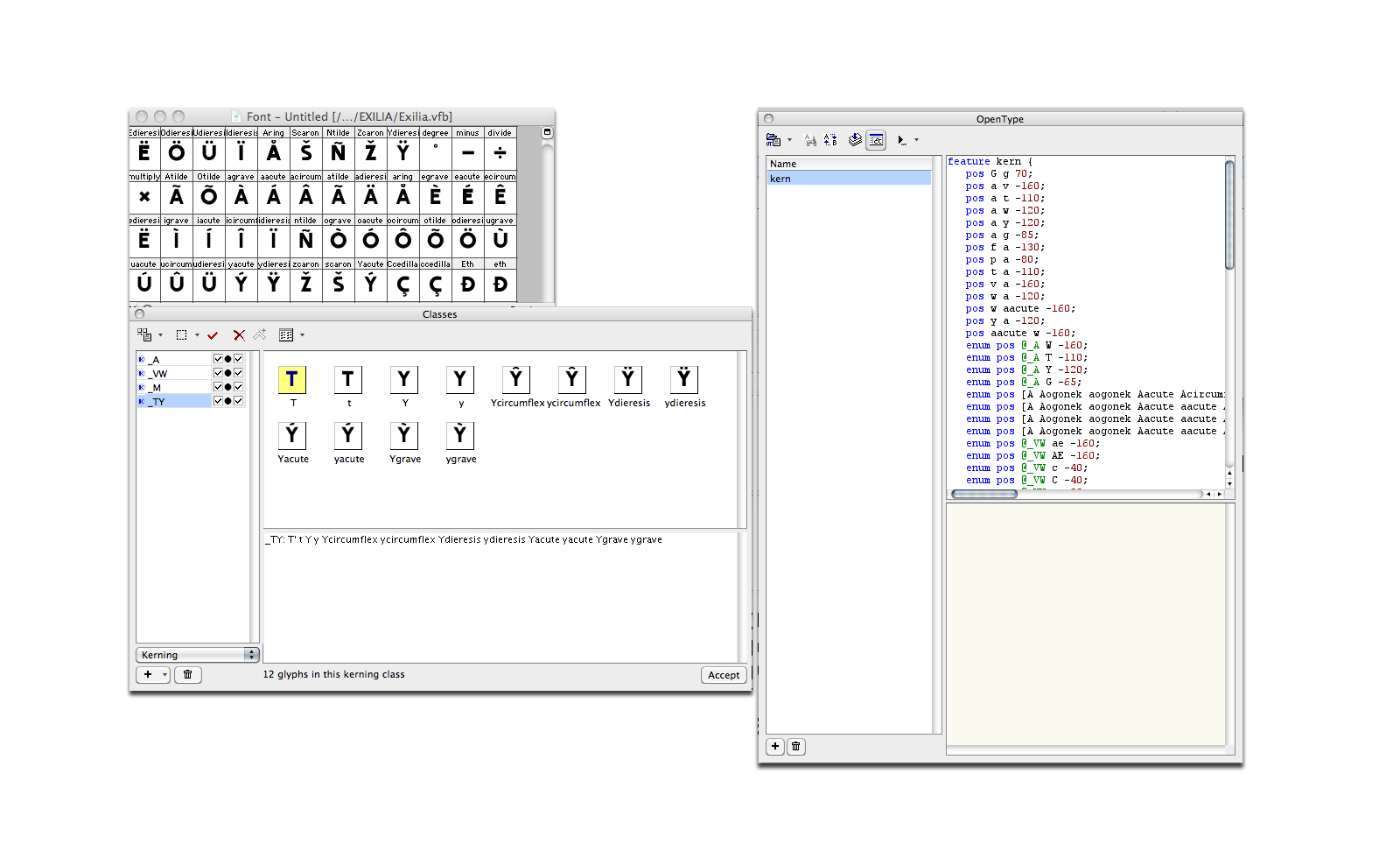Select the Ycircumflex glyph thumbnail

516,379
